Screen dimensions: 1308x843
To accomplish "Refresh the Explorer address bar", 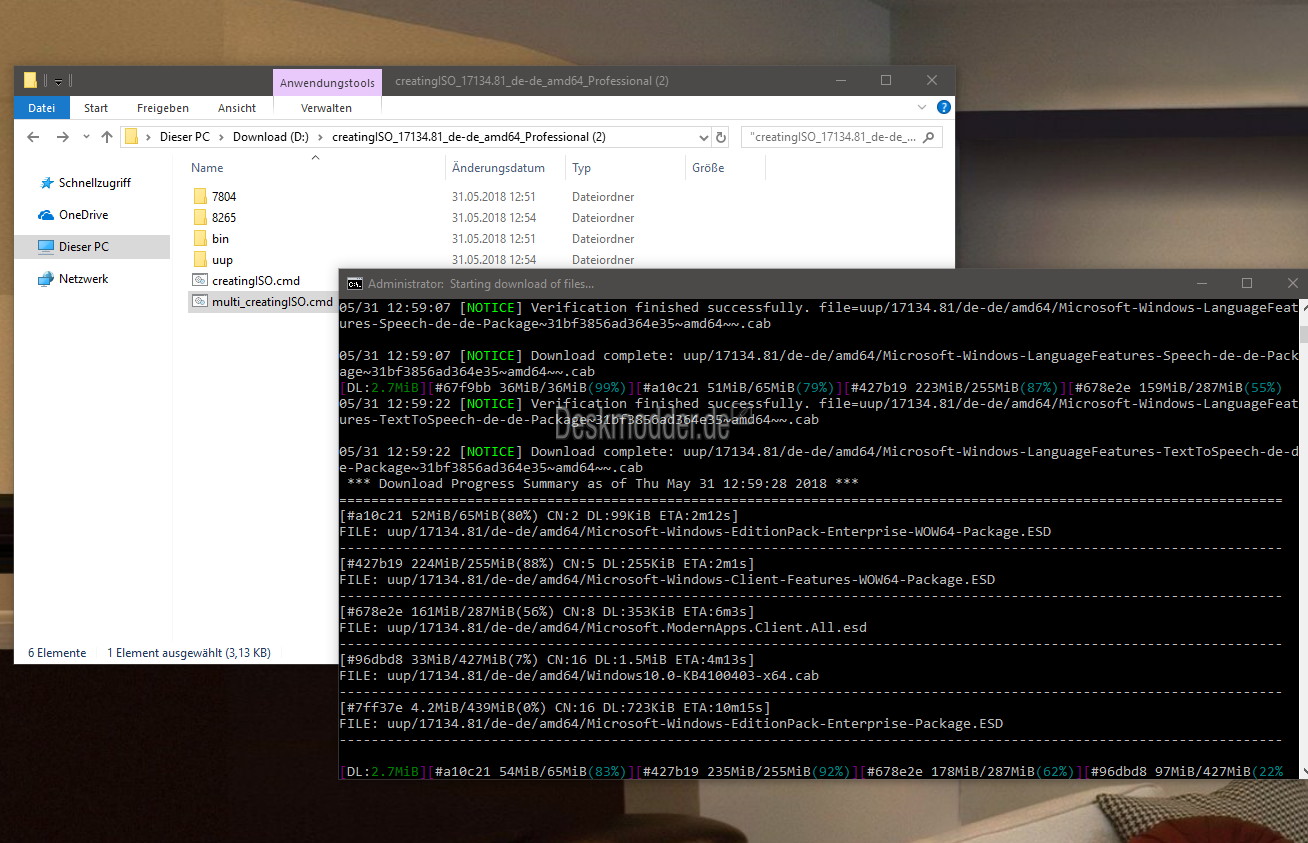I will (x=721, y=137).
